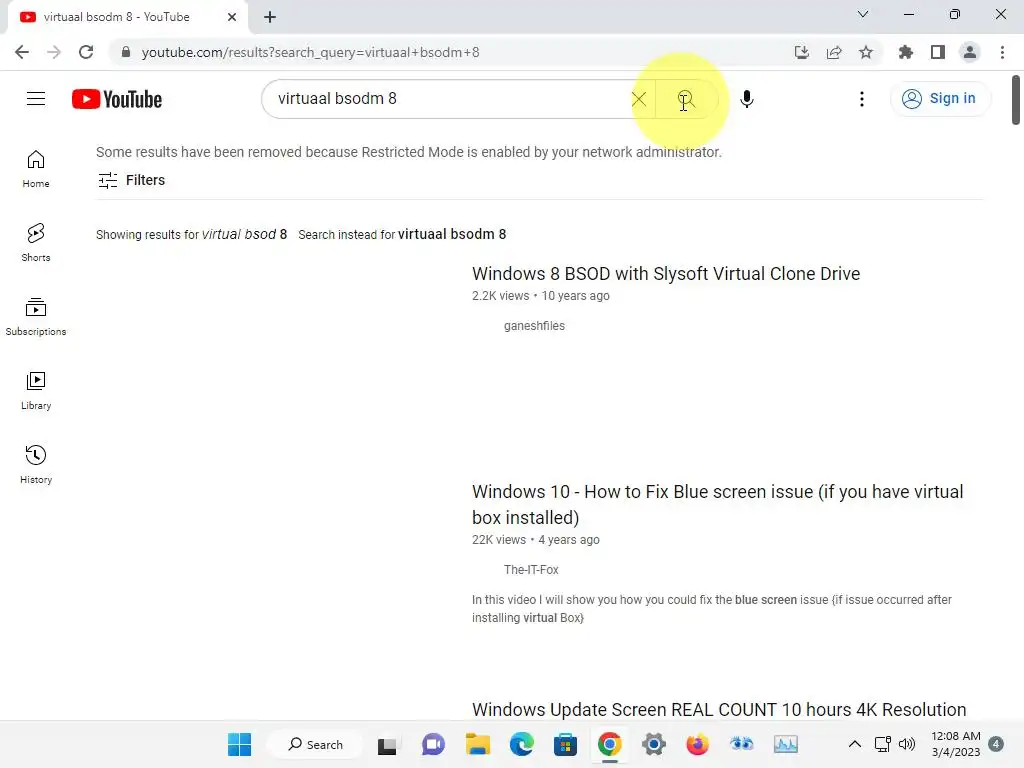Search instead for virtuaal bsodm 8
Image resolution: width=1024 pixels, height=768 pixels.
[x=452, y=234]
